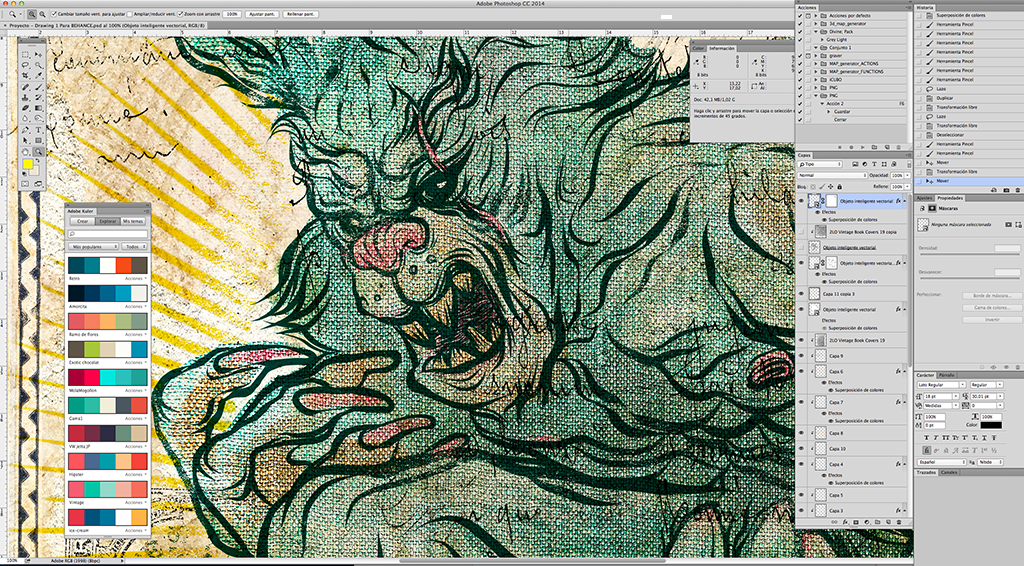Collapse the 'Acción 2' action

tap(822, 103)
